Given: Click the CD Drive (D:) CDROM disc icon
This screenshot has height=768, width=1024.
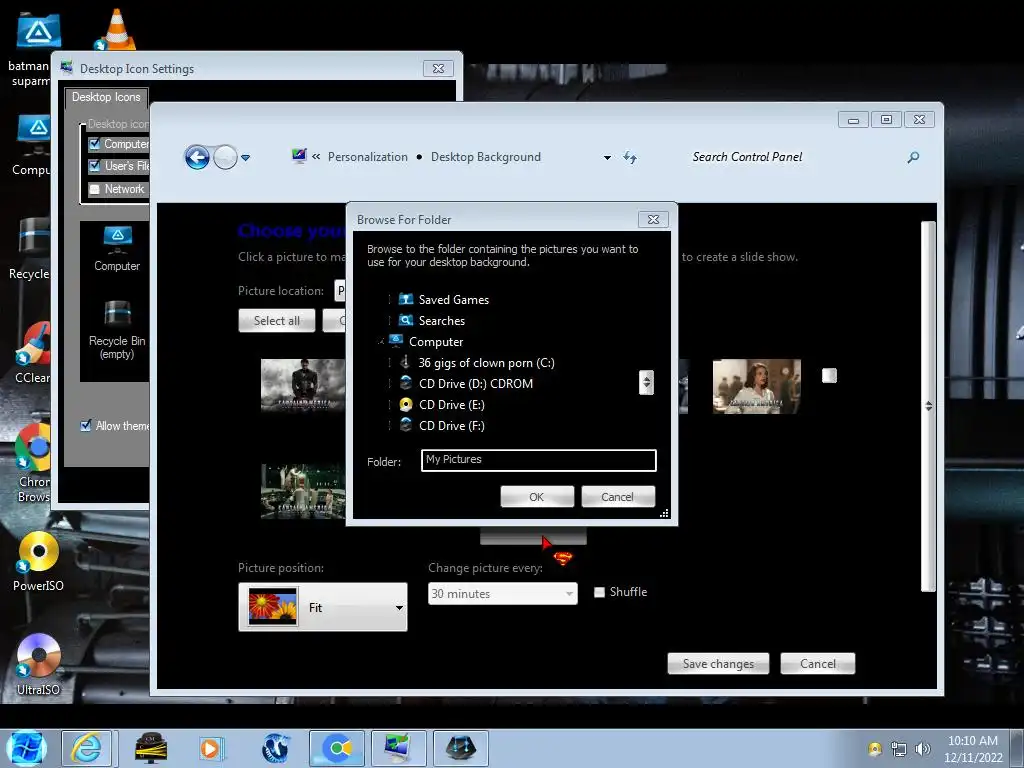Looking at the screenshot, I should coord(406,383).
